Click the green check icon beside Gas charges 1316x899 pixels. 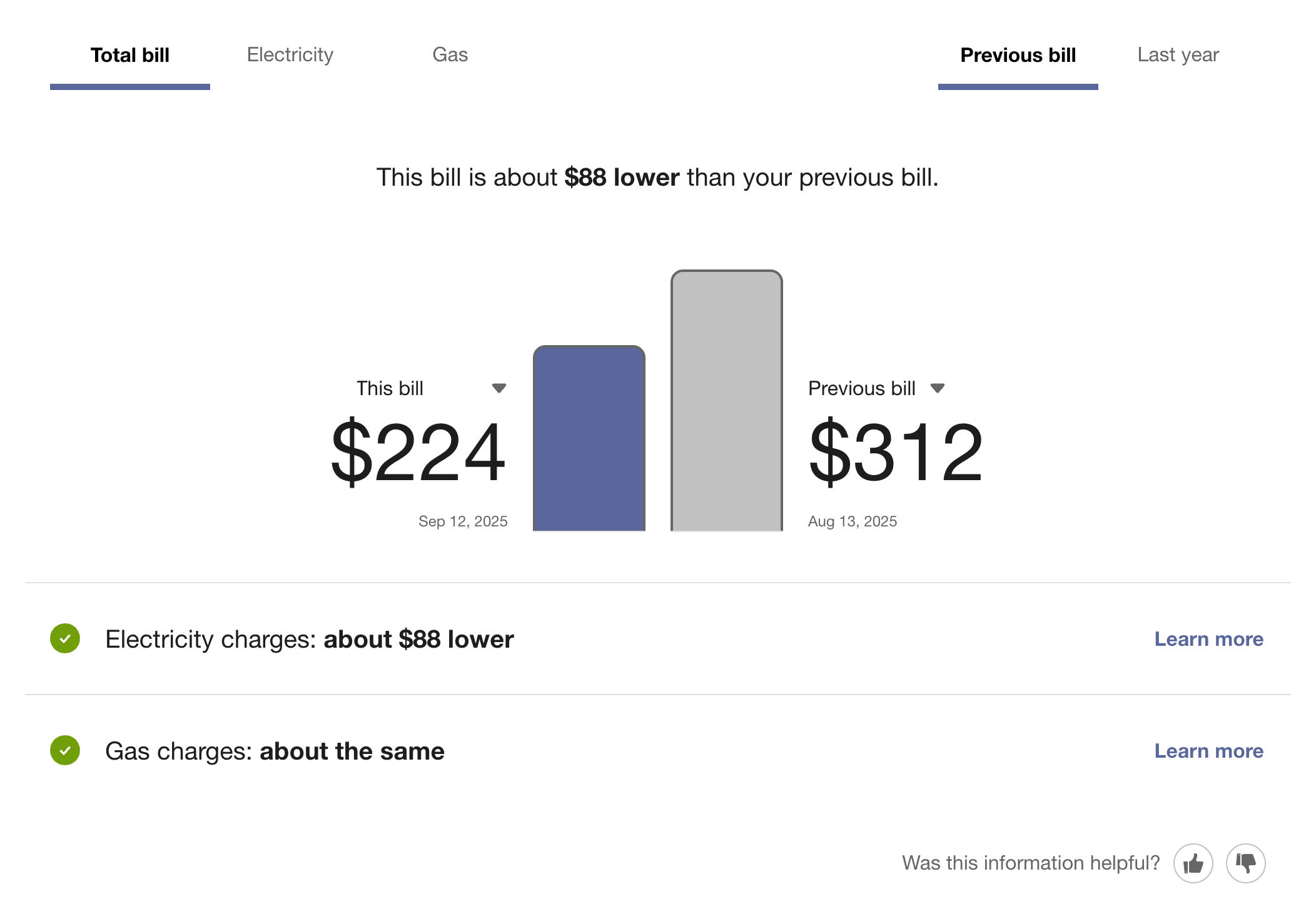(64, 751)
